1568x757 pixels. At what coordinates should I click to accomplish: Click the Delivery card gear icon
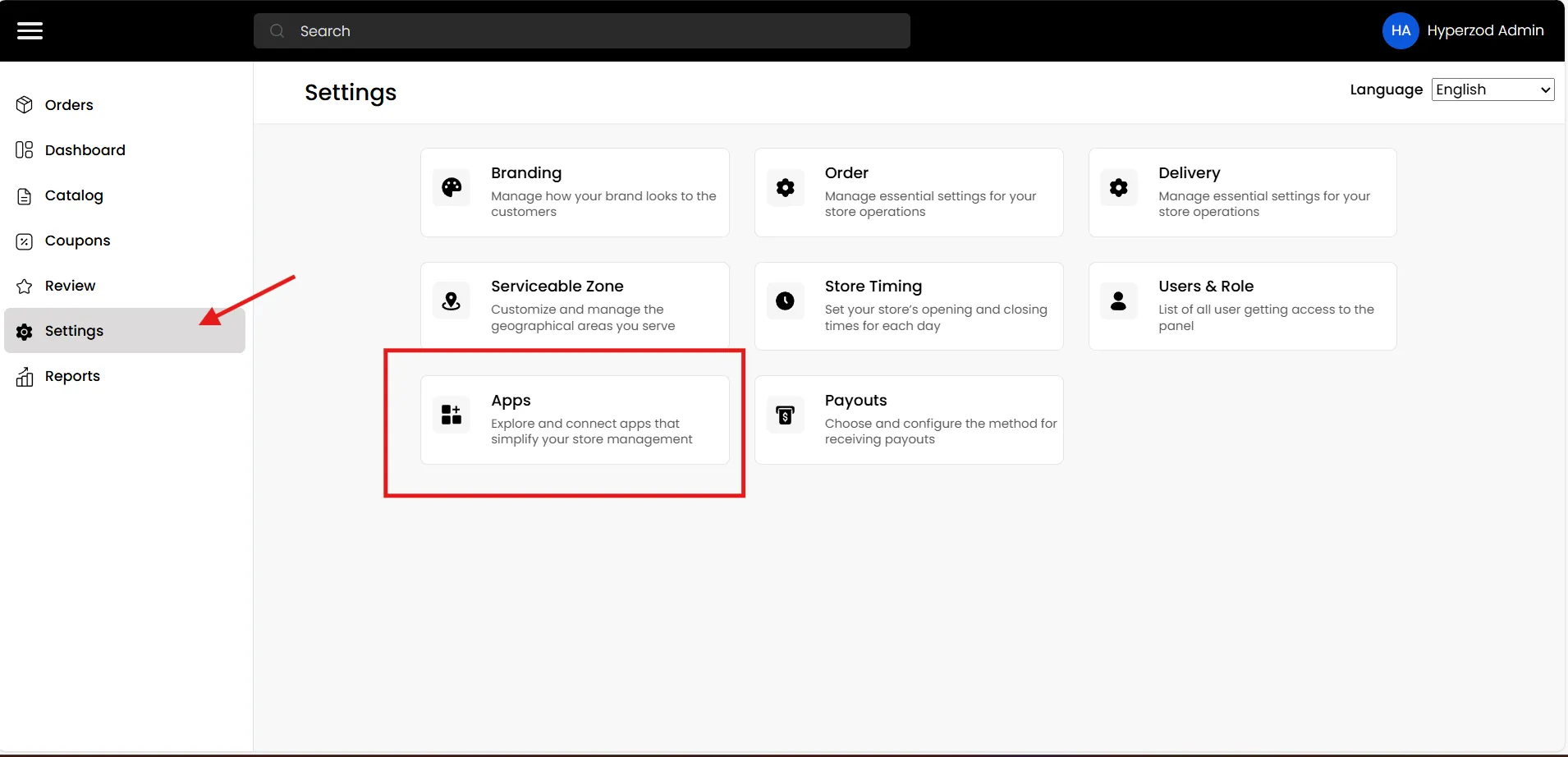(x=1119, y=187)
